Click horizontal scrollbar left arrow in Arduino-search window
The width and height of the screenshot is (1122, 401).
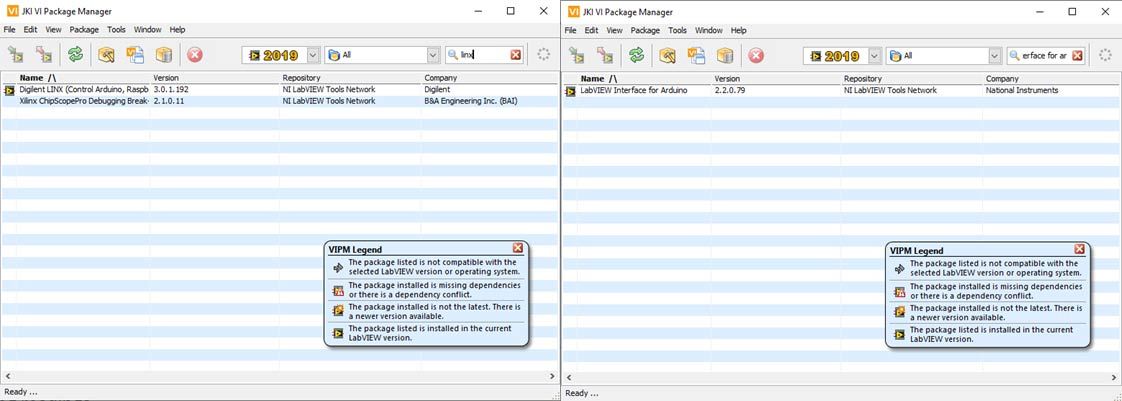click(569, 377)
